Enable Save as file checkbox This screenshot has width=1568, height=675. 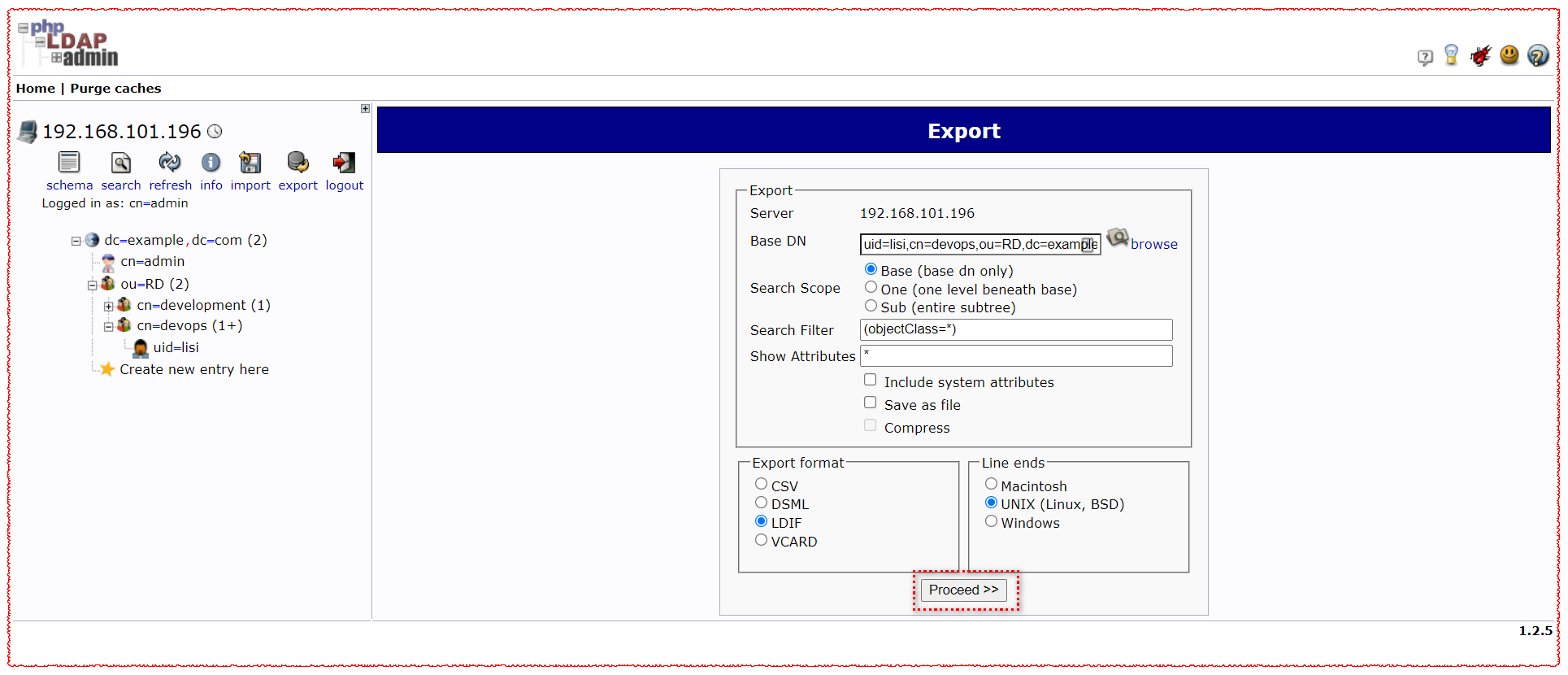click(x=870, y=403)
